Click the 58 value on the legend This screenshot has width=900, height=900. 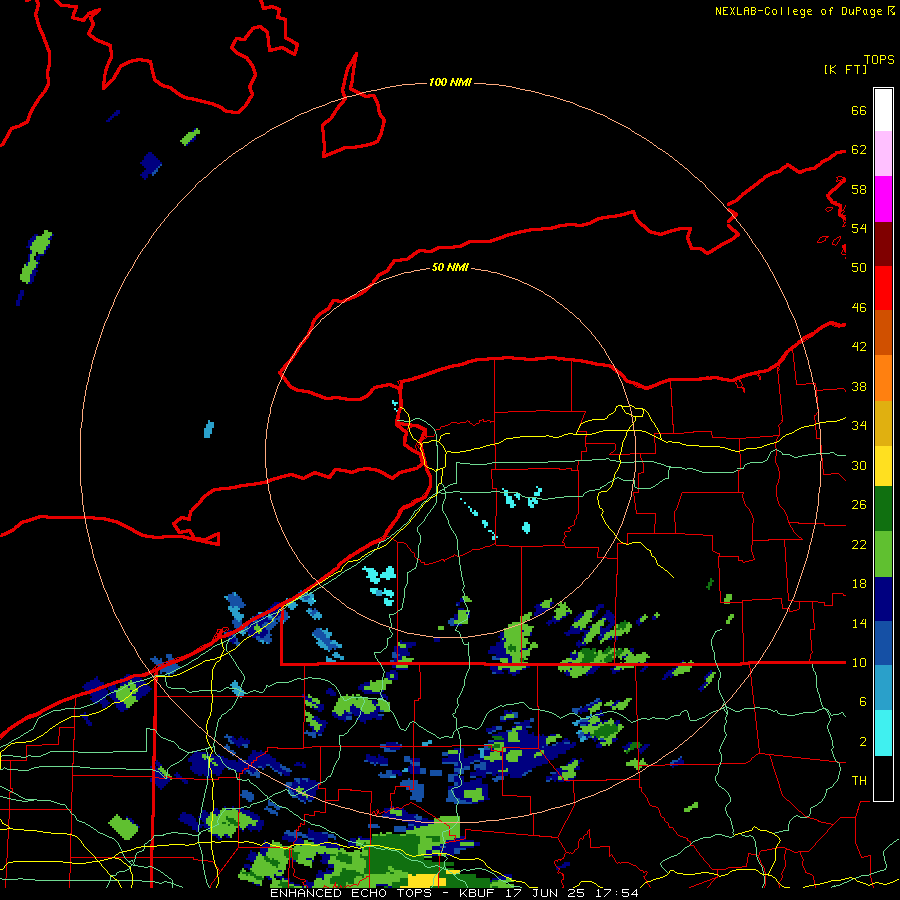tap(859, 189)
